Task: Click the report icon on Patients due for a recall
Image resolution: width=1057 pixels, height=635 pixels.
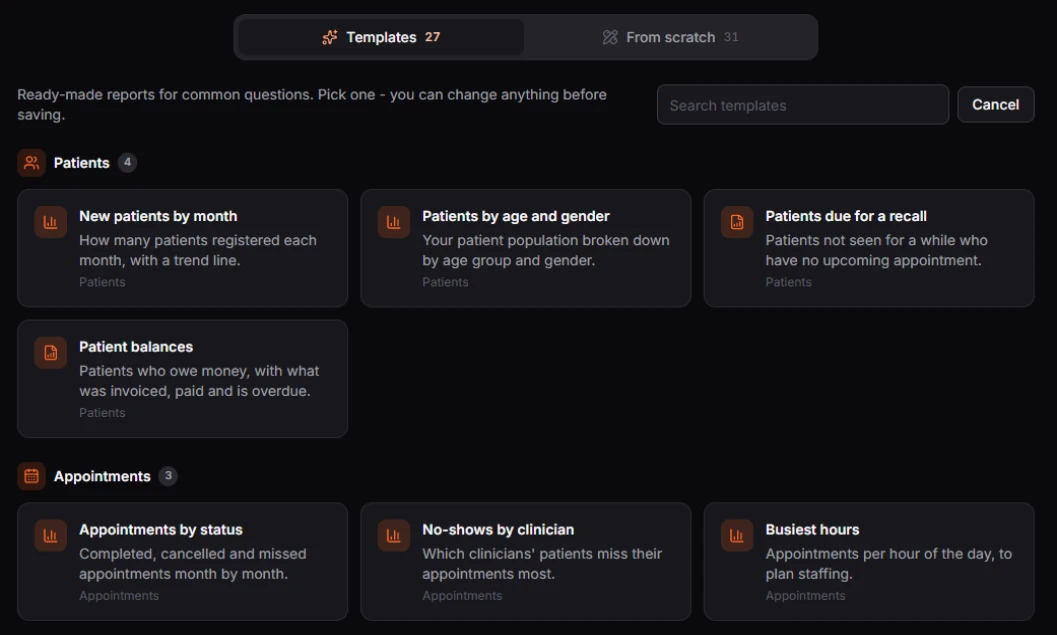Action: click(x=737, y=222)
